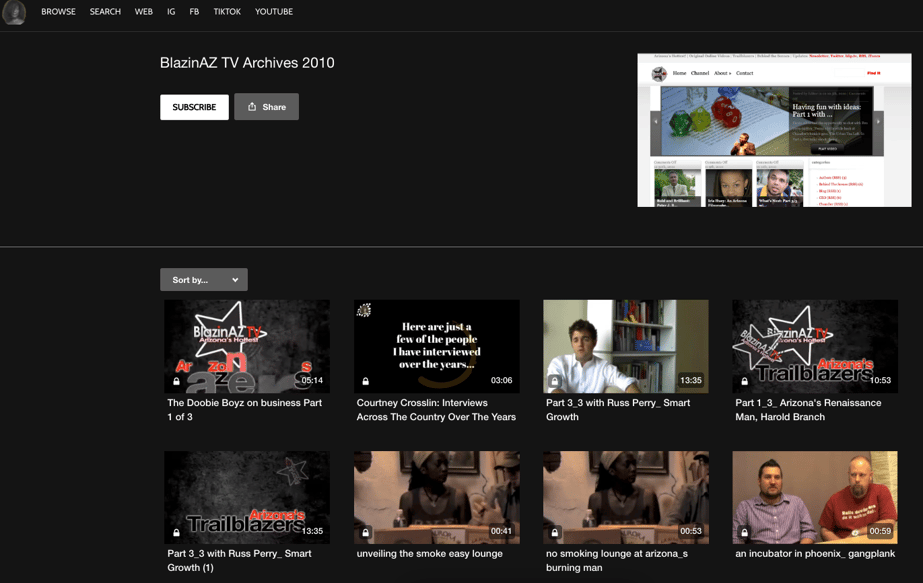Open 'Courtney Crosslin: Interviews Across The Country' title

436,410
